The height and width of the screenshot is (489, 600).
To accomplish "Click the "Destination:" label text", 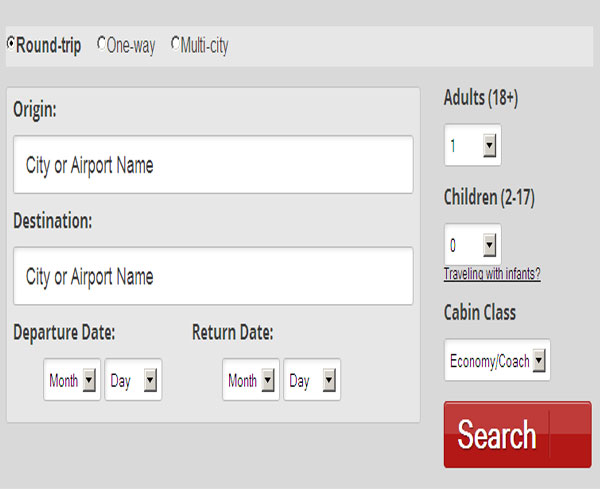I will (53, 221).
